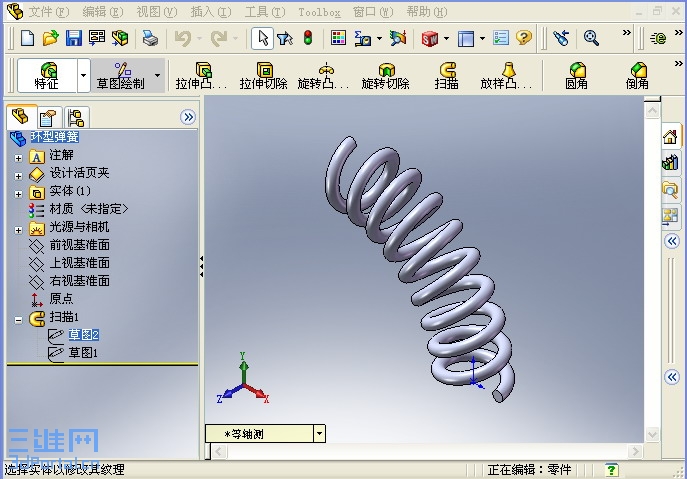Open the Sketch (草图绘制) toolbar button
Viewport: 687px width, 479px height.
coord(121,75)
